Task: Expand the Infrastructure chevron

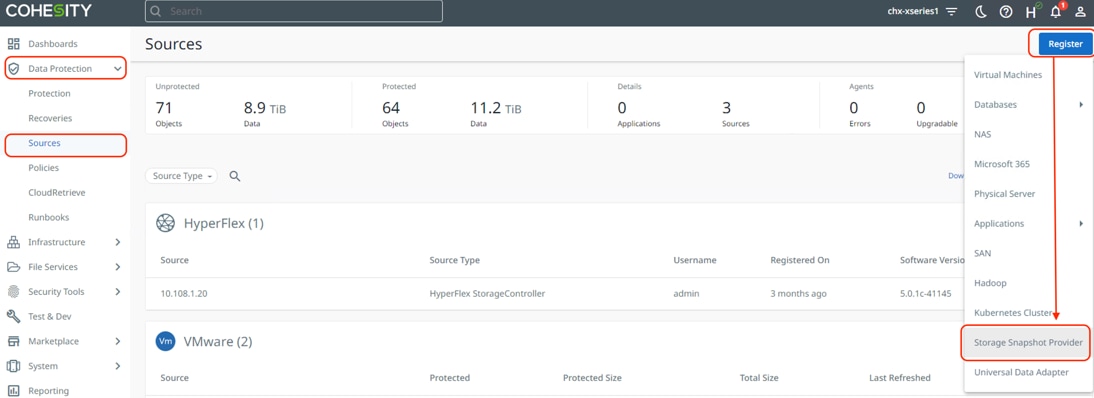Action: (118, 242)
